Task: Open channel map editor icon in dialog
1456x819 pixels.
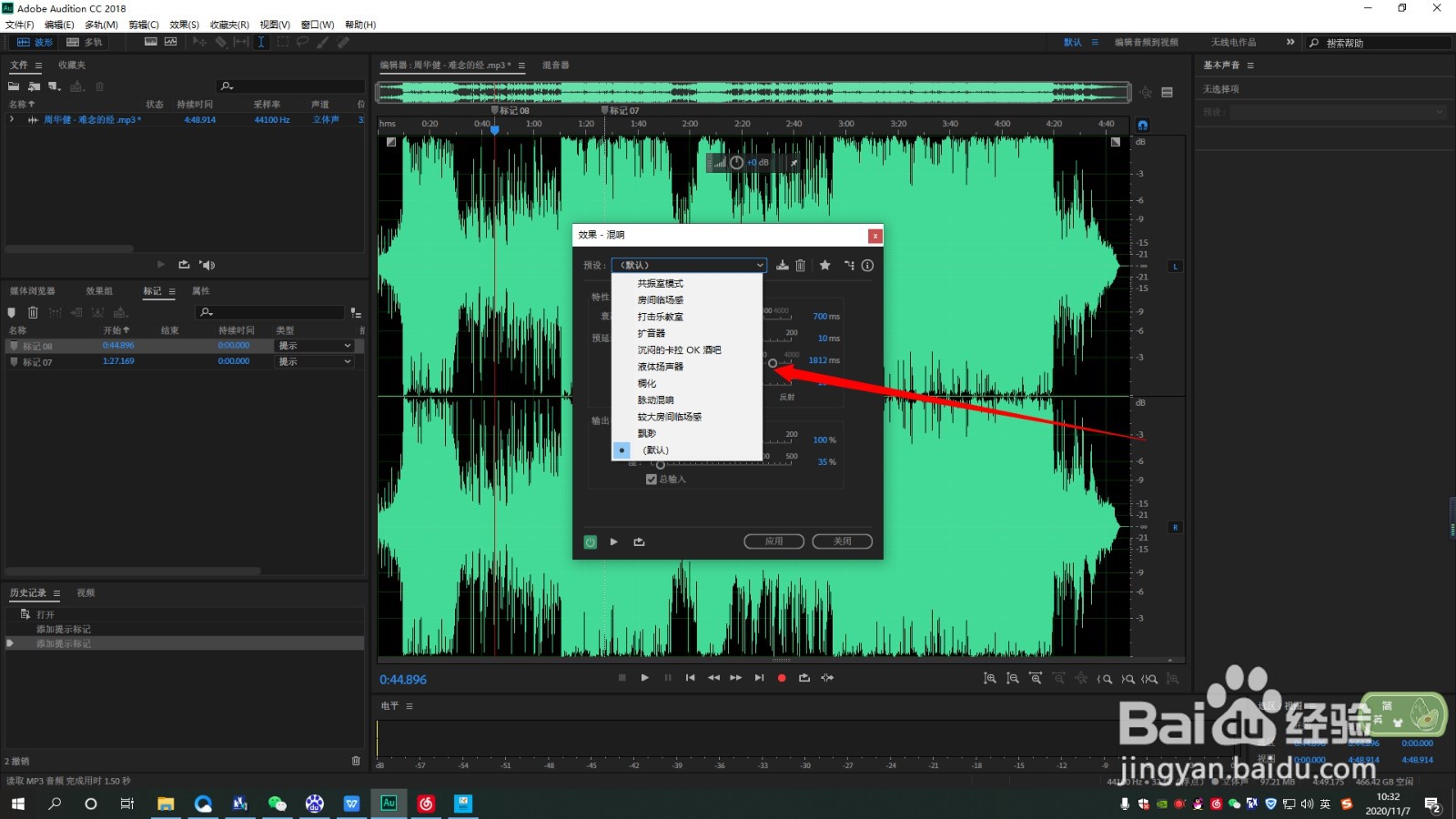Action: (x=849, y=266)
